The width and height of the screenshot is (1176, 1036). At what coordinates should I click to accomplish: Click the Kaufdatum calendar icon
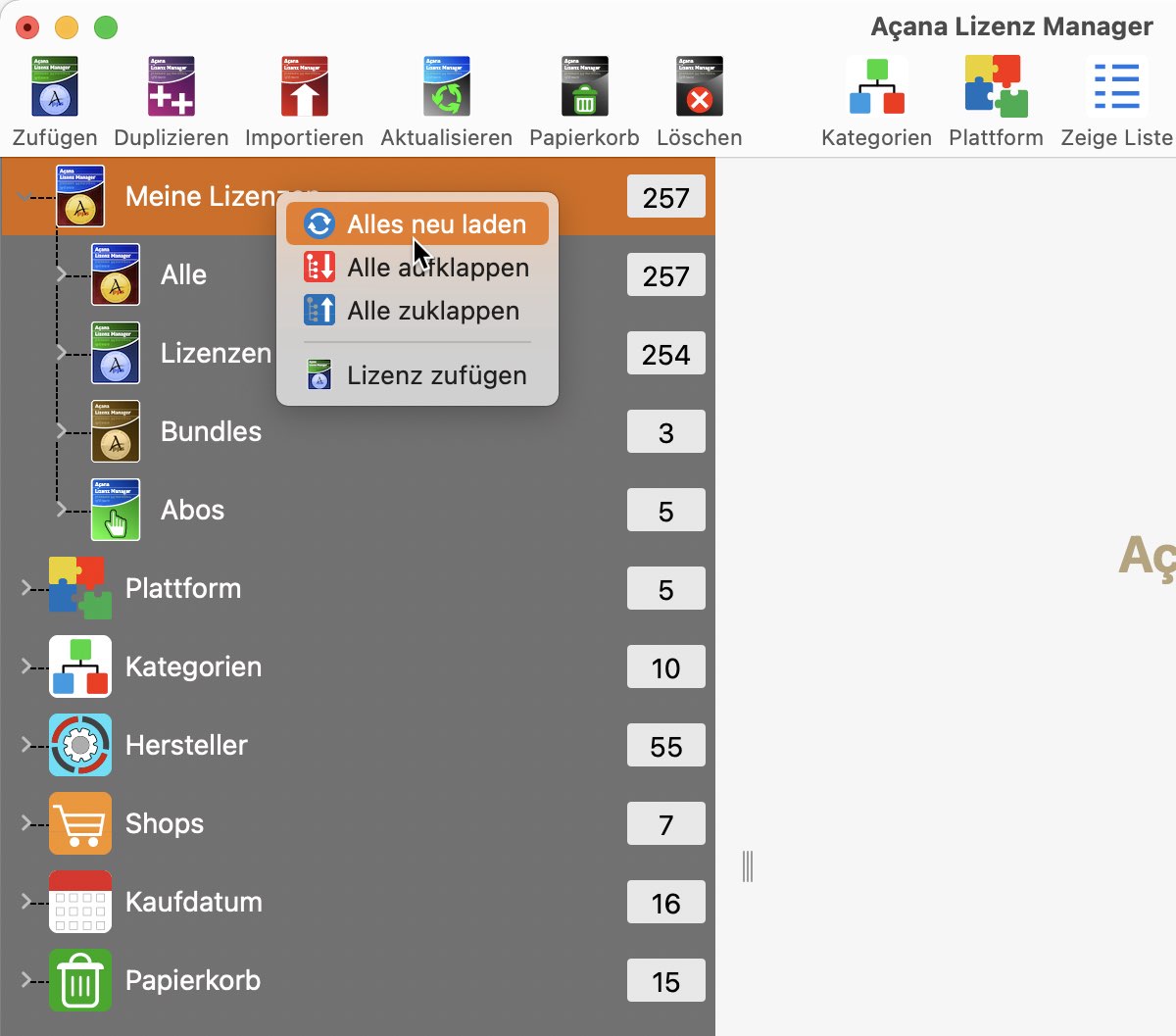(x=80, y=902)
